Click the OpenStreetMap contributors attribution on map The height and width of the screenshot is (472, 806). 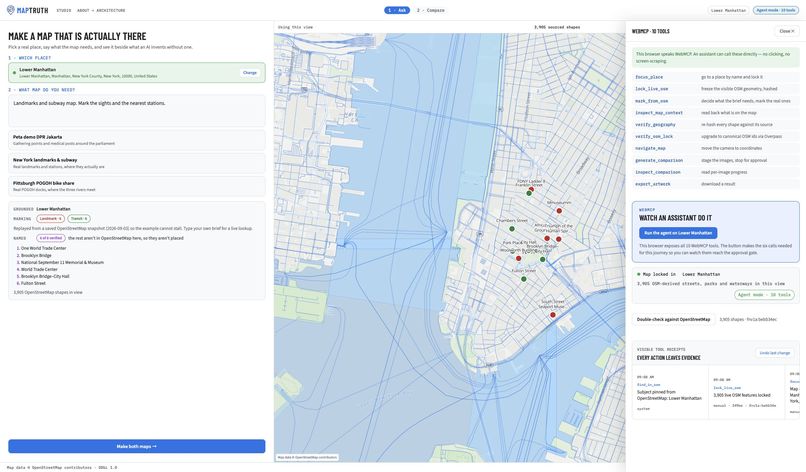pyautogui.click(x=307, y=457)
